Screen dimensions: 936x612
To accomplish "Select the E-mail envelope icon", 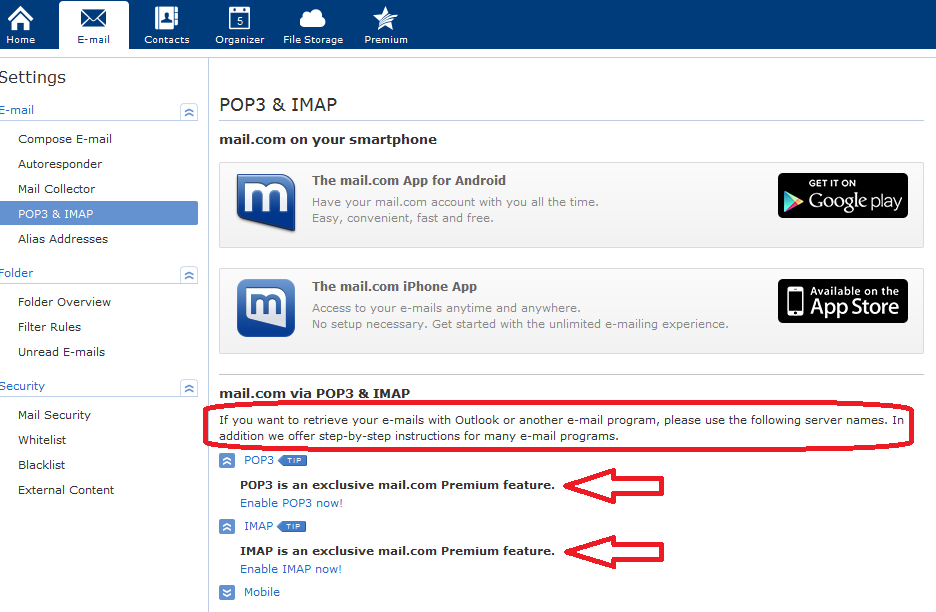I will tap(93, 19).
